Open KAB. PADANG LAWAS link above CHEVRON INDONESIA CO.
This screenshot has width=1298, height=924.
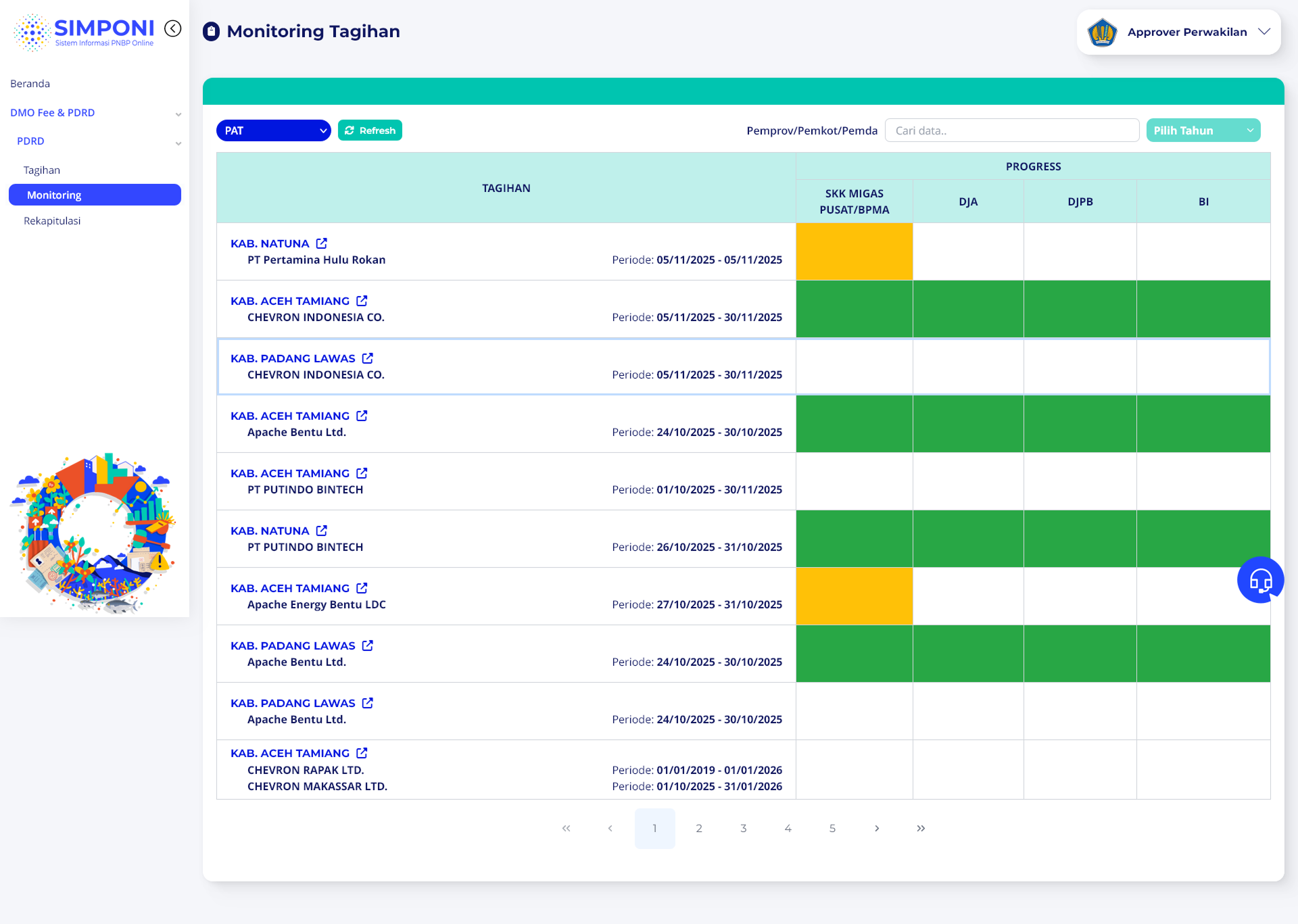pyautogui.click(x=293, y=358)
